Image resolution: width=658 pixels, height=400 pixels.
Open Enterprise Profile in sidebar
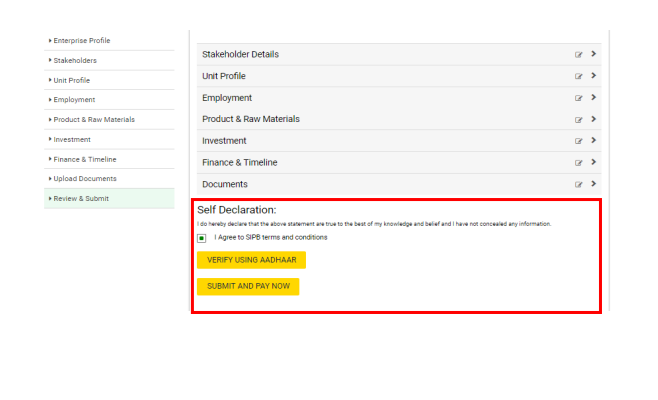(82, 41)
